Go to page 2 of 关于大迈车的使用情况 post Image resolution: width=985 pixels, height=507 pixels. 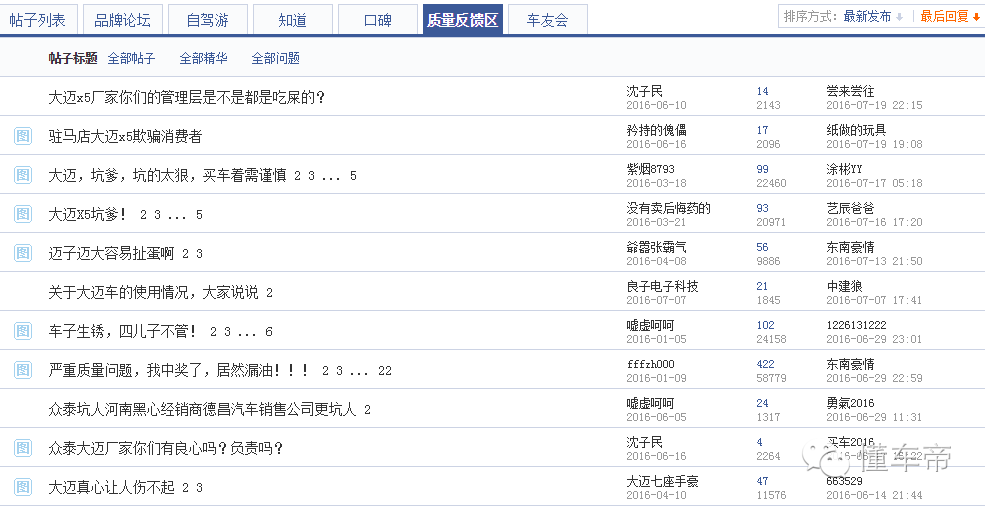pos(269,293)
